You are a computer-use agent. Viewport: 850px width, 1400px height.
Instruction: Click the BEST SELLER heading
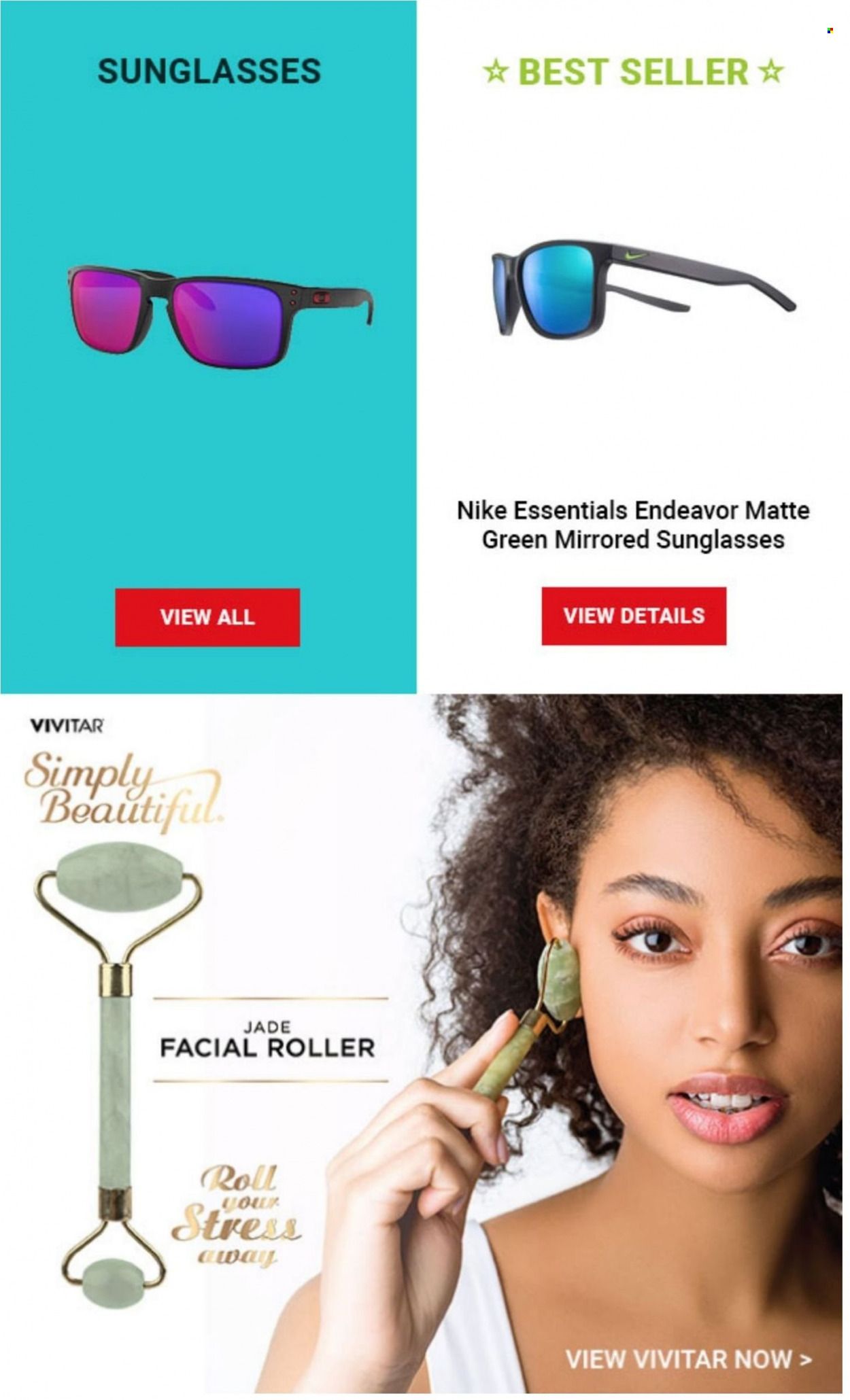[x=633, y=72]
